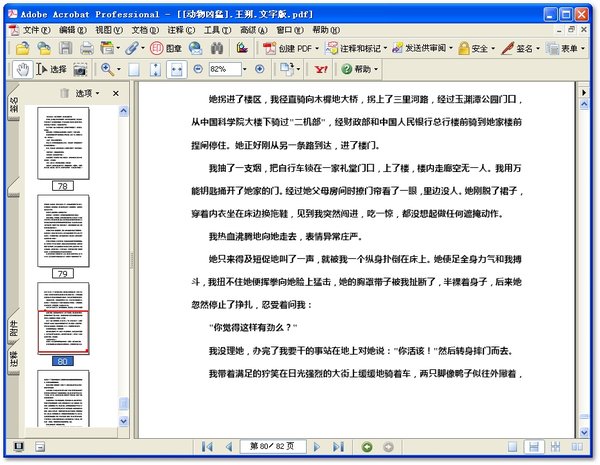This screenshot has height=465, width=600.
Task: Open the 窗口 menu
Action: [x=290, y=29]
